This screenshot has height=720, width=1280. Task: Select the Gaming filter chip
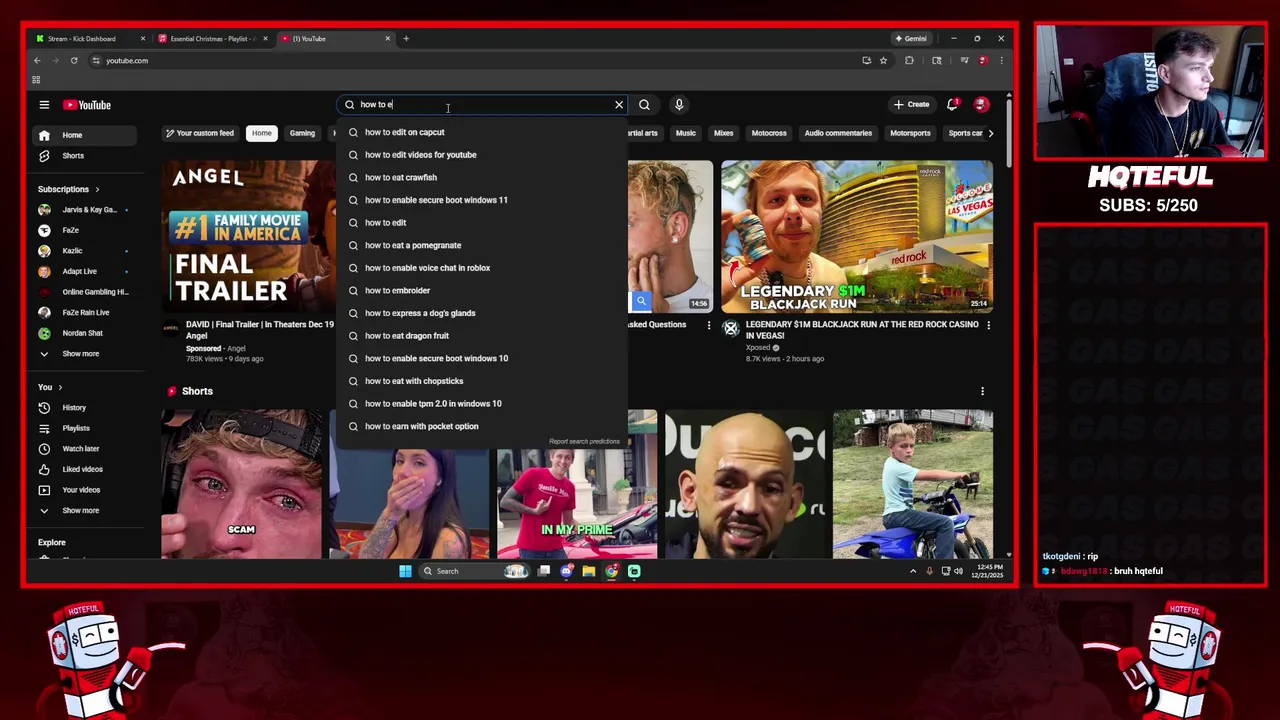302,133
